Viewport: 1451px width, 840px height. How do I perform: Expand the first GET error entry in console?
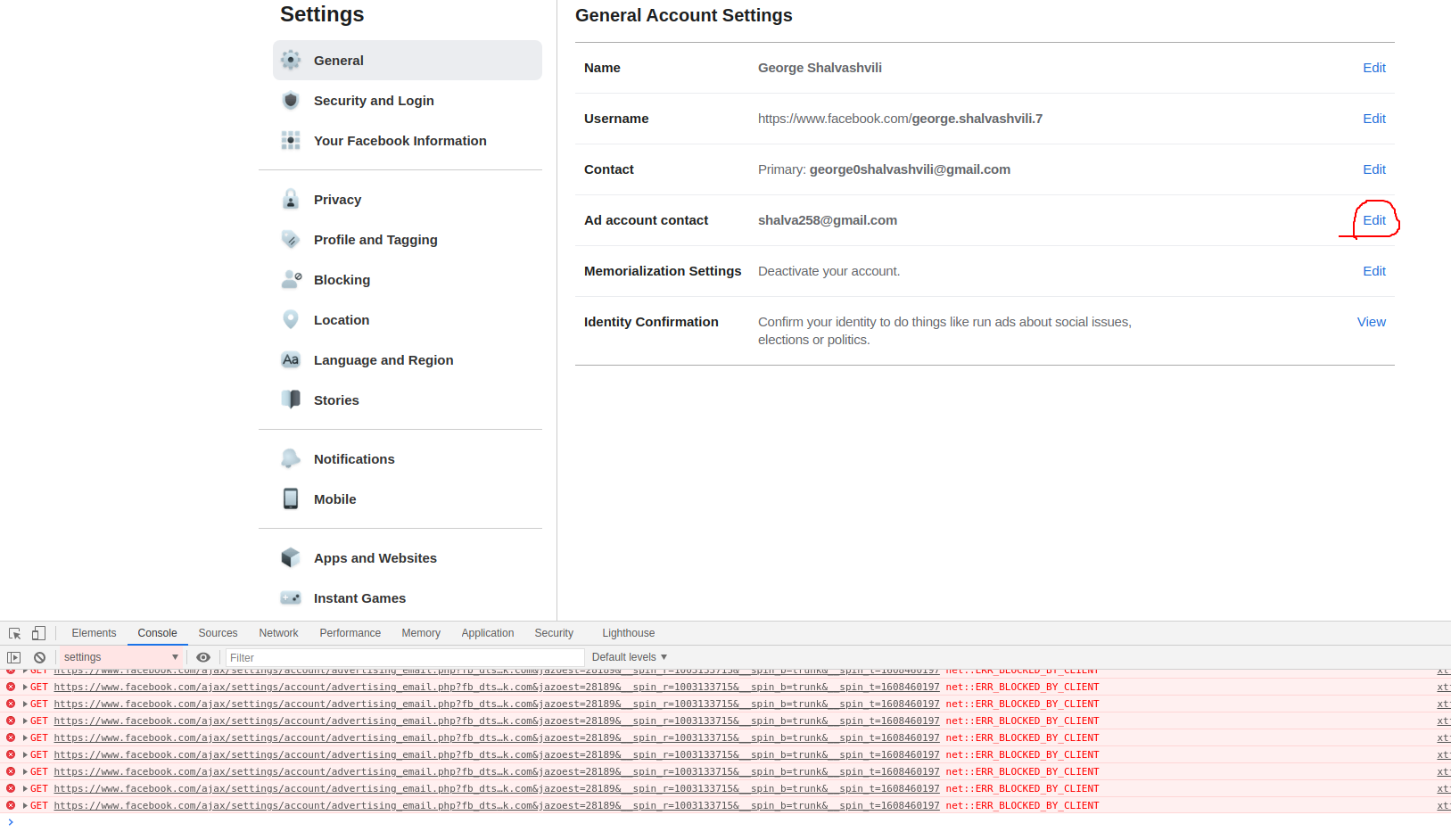click(23, 687)
